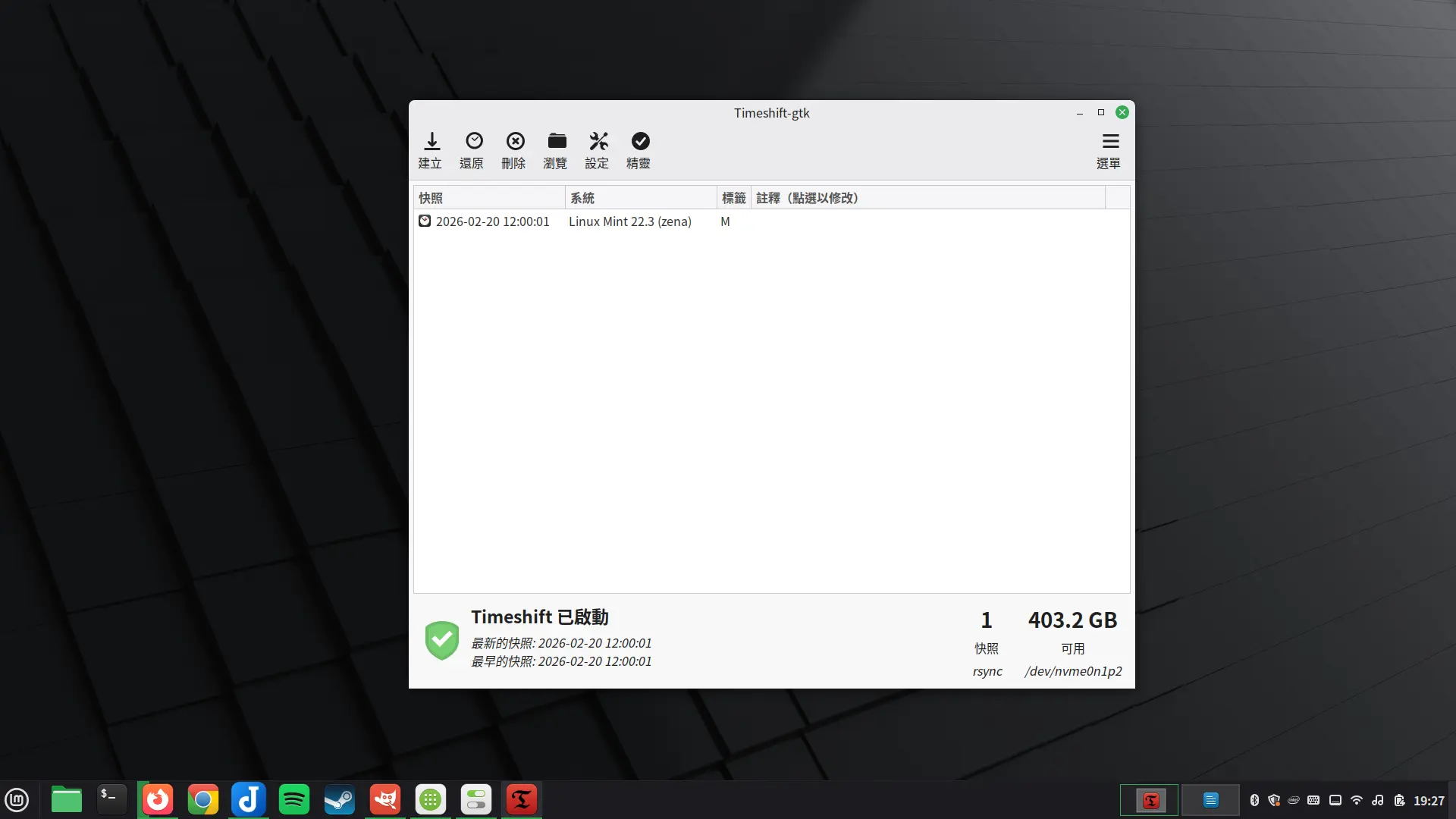Open the Linux Mint start menu
Viewport: 1456px width, 819px height.
[x=17, y=799]
